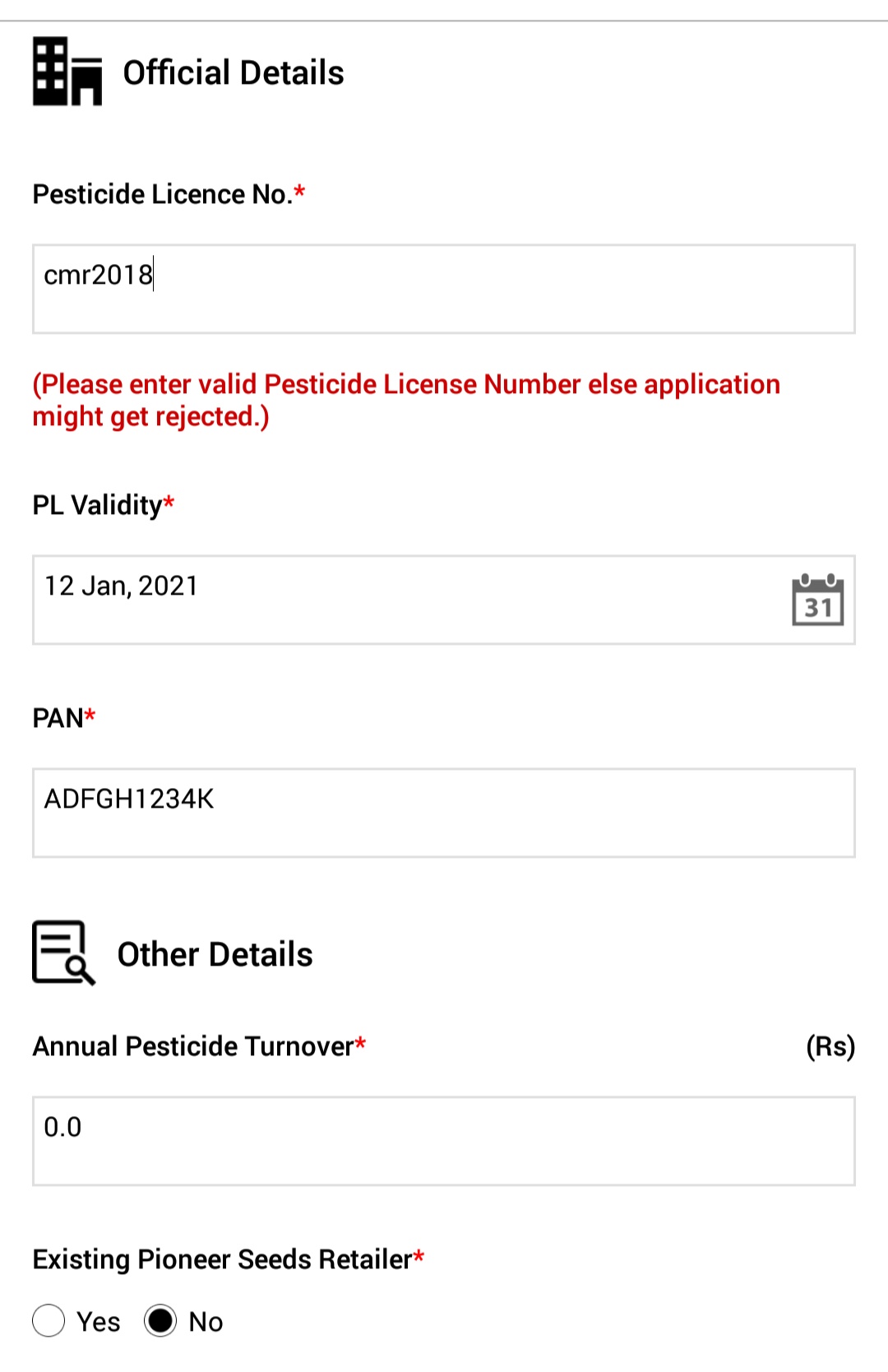Tap the Annual Pesticide Turnover label
888x1372 pixels.
[199, 1046]
